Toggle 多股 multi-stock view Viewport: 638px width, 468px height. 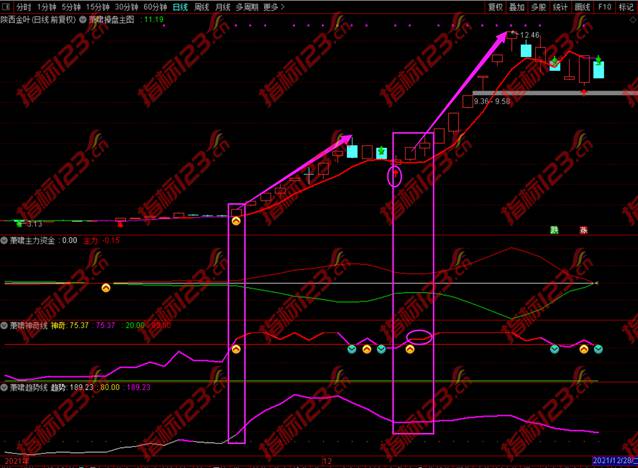pos(539,6)
